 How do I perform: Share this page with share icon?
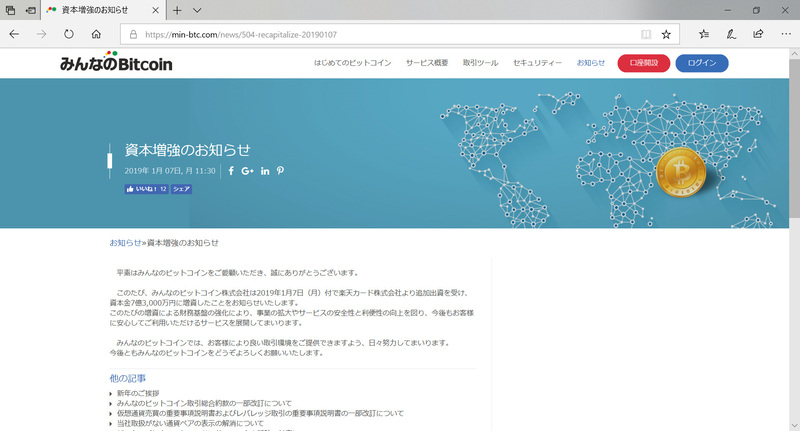click(x=758, y=34)
